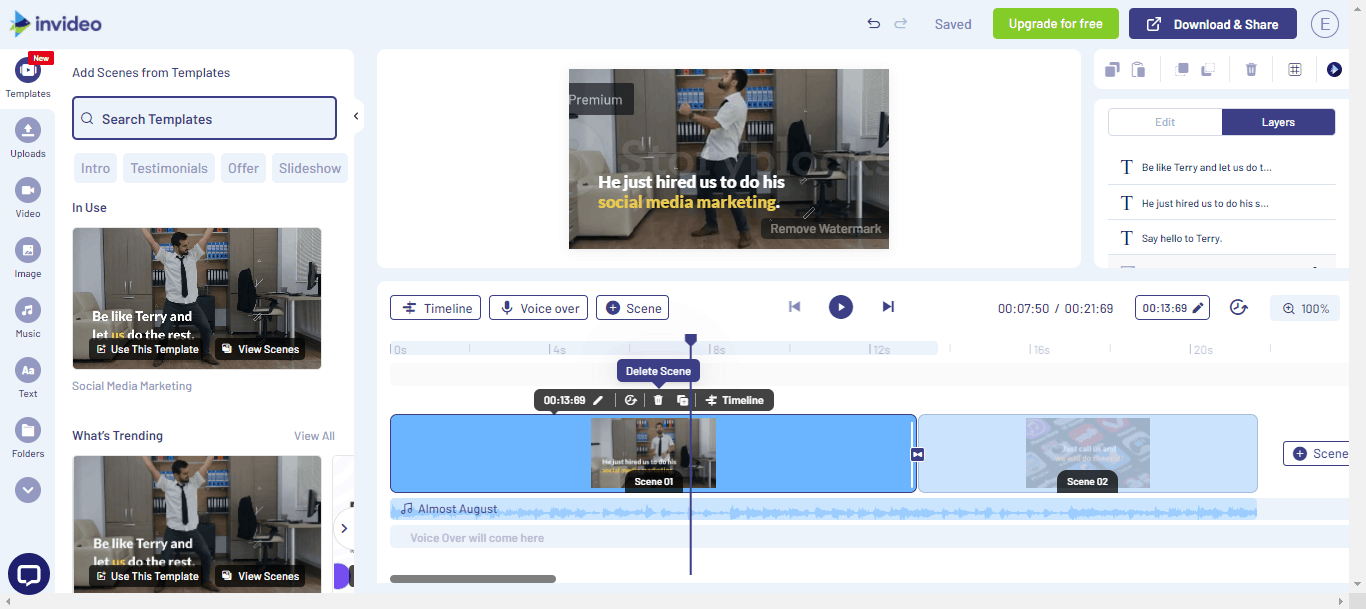Delete Scene 01 with the trash icon
Viewport: 1366px width, 609px height.
[x=657, y=399]
